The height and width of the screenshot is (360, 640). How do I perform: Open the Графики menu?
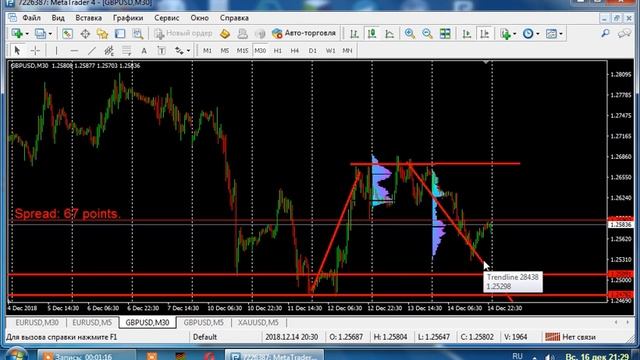128,18
